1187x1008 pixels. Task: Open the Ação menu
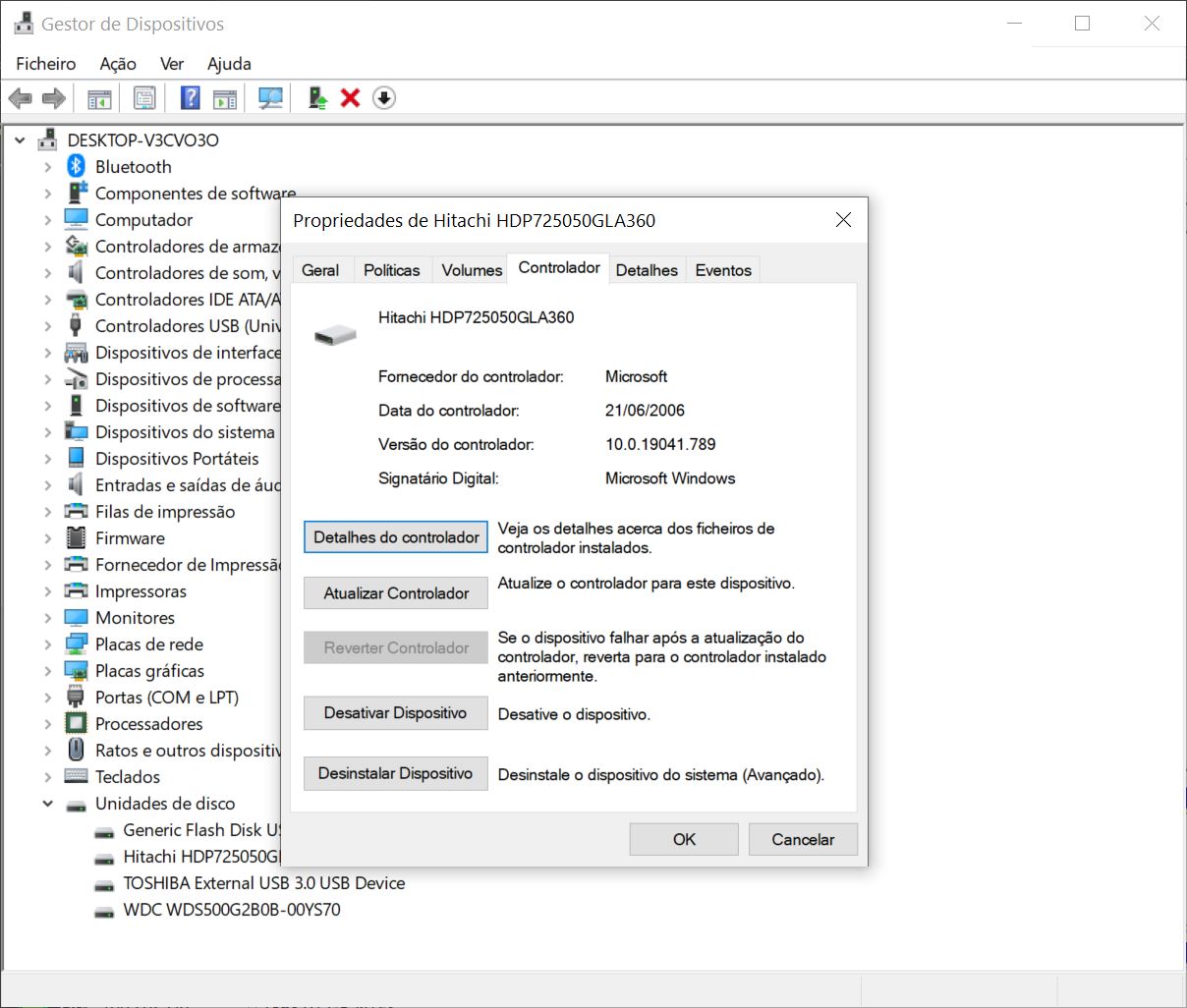[117, 64]
